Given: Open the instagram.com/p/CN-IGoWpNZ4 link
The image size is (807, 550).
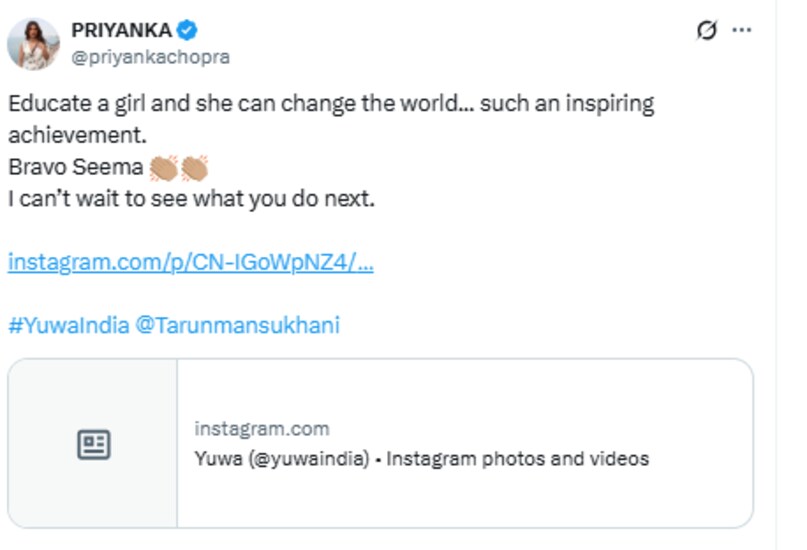Looking at the screenshot, I should click(x=190, y=263).
